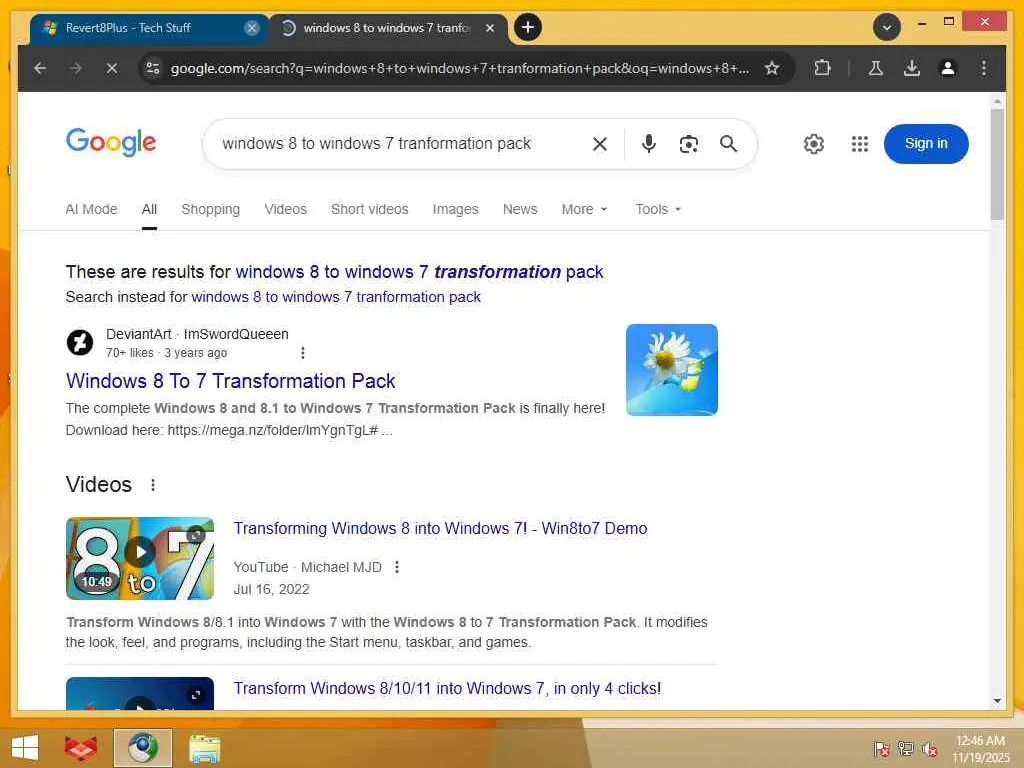Open the daisy Windows logo result thumbnail

coord(671,370)
